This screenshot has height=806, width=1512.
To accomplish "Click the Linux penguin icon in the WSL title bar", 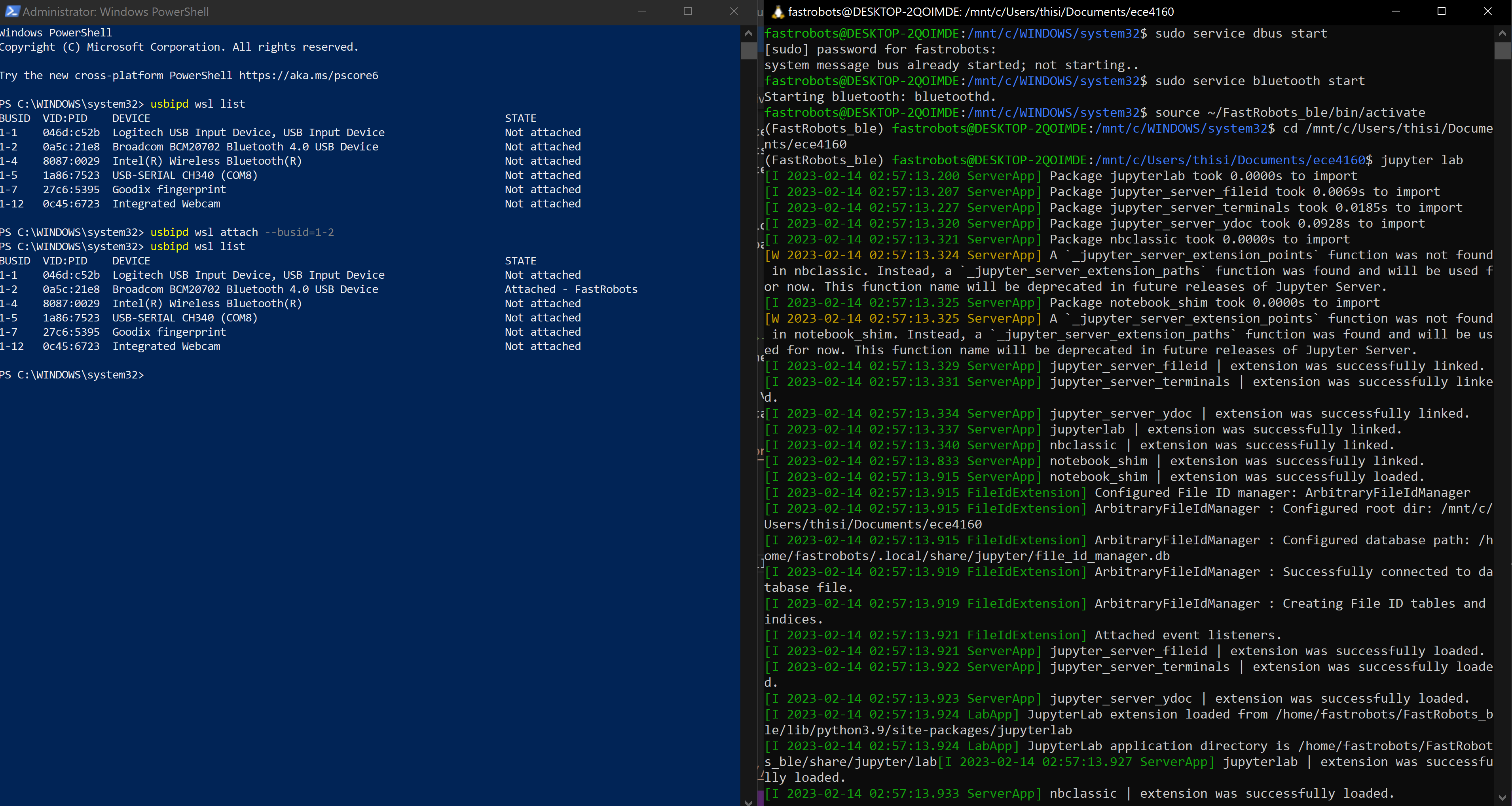I will pyautogui.click(x=778, y=12).
